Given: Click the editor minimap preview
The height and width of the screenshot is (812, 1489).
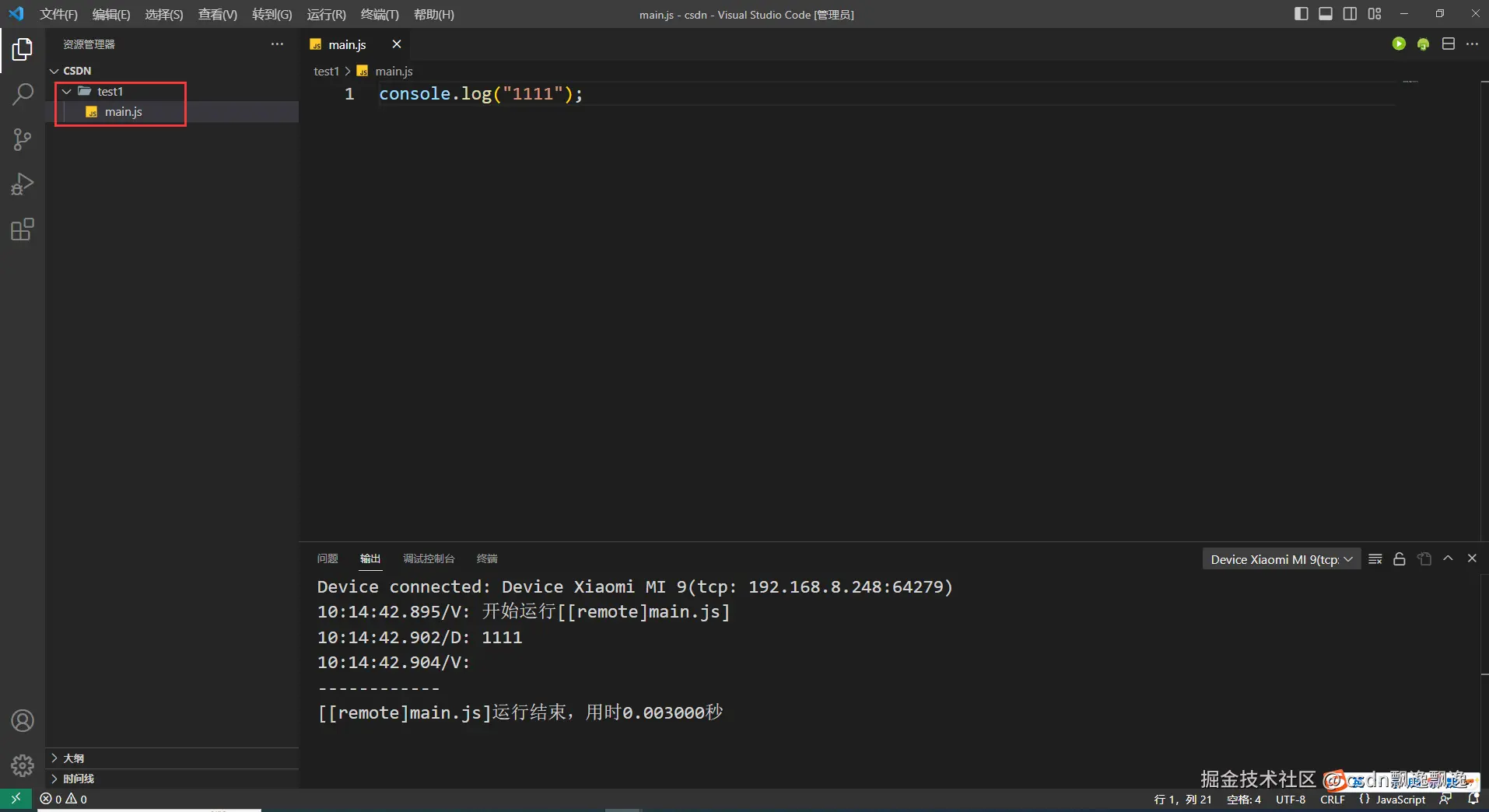Looking at the screenshot, I should (x=1410, y=81).
